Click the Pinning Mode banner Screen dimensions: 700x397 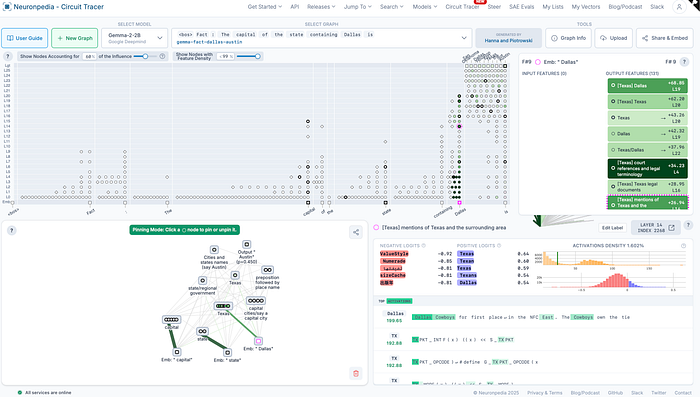pos(184,230)
